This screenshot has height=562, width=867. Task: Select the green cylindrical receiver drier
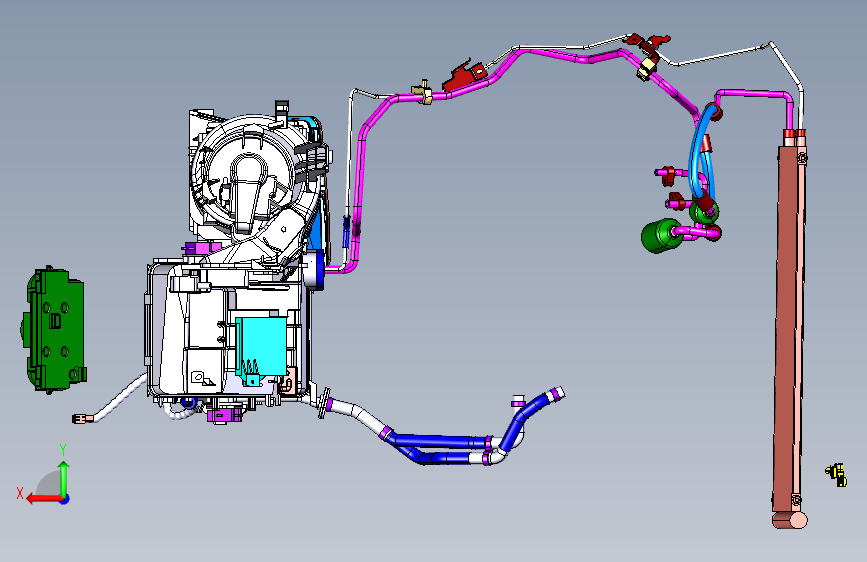click(x=661, y=236)
